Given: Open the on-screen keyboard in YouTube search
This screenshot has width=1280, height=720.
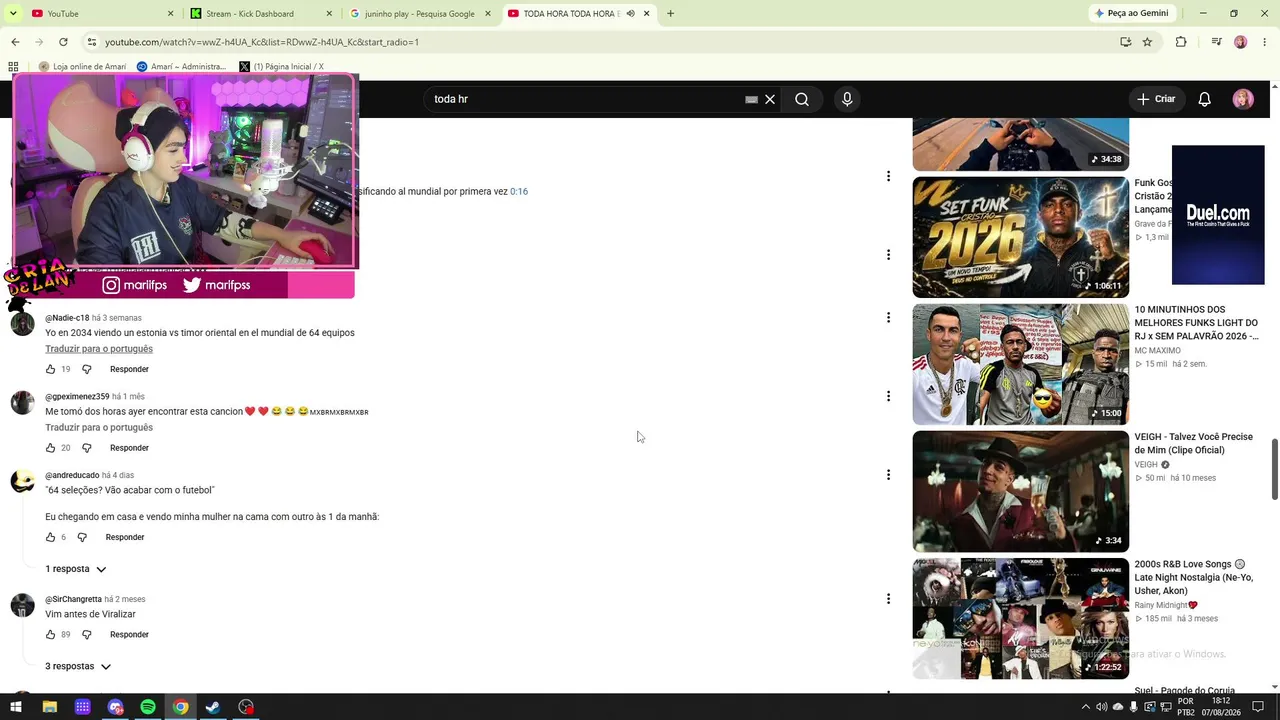Looking at the screenshot, I should [751, 100].
